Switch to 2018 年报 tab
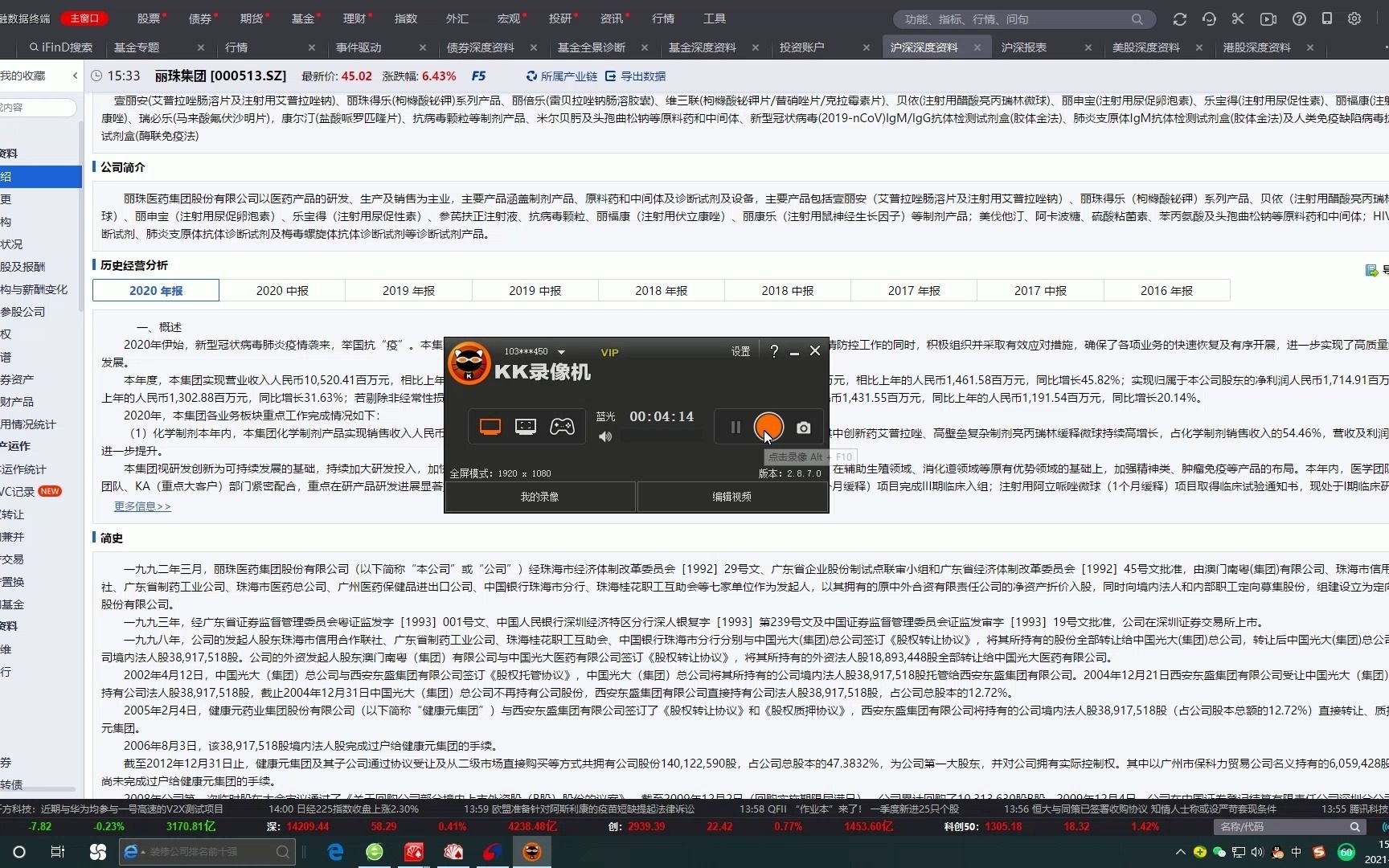This screenshot has height=868, width=1389. [661, 290]
